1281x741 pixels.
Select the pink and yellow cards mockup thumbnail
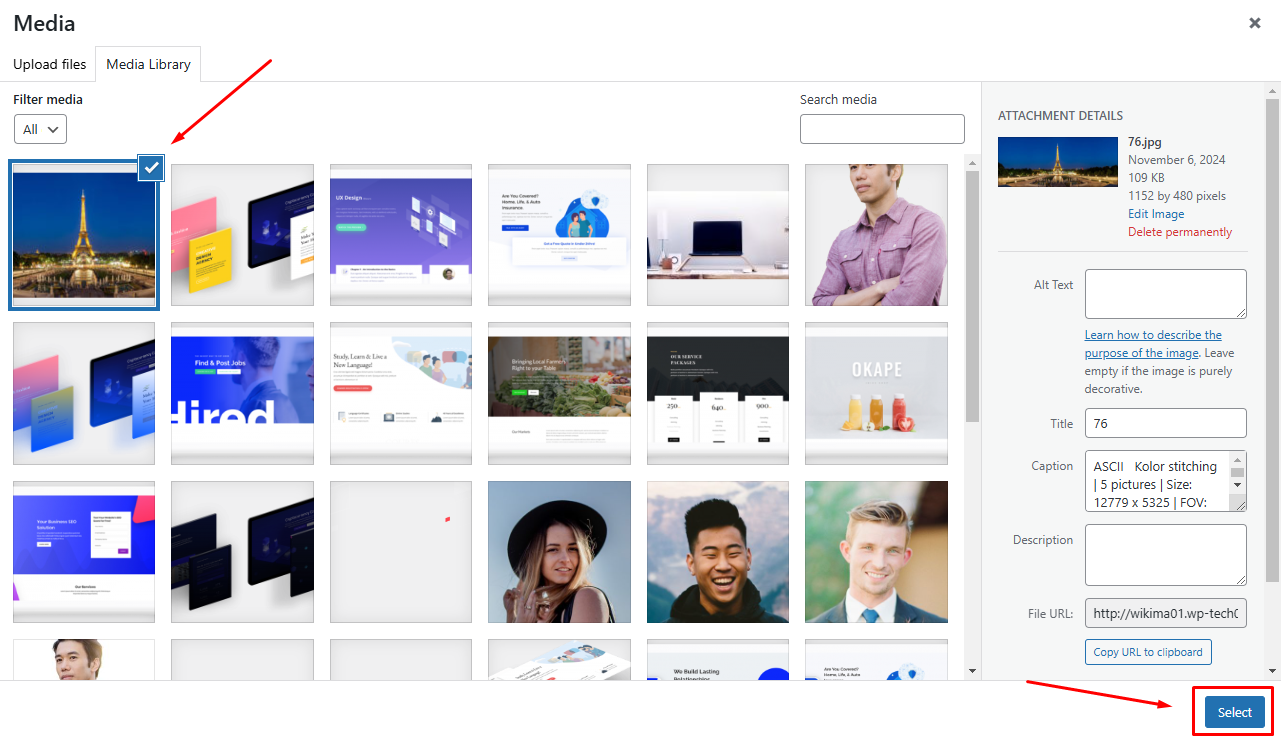(242, 234)
